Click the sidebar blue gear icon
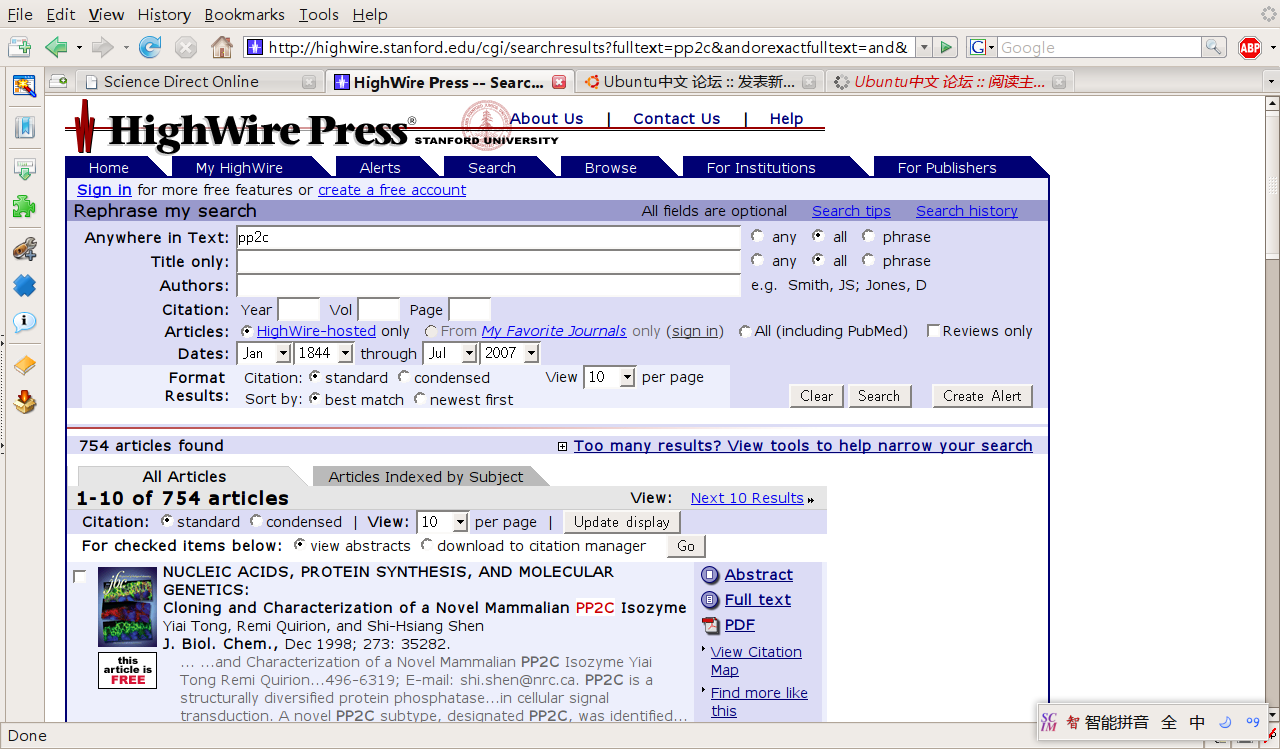 point(24,286)
